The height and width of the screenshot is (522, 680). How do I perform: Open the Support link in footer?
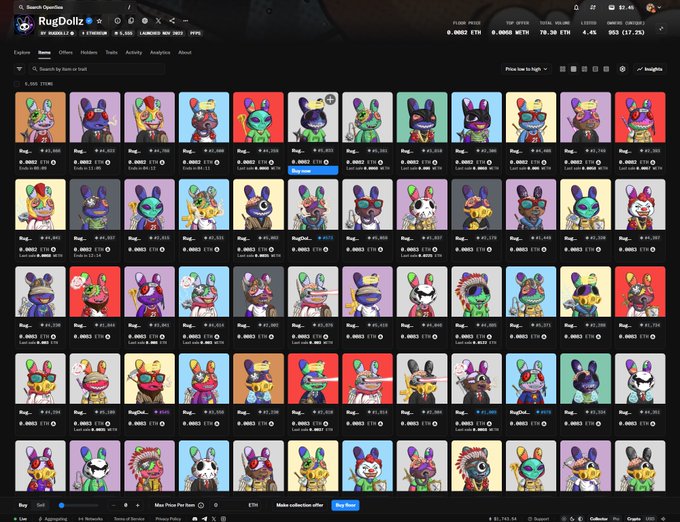tap(538, 519)
